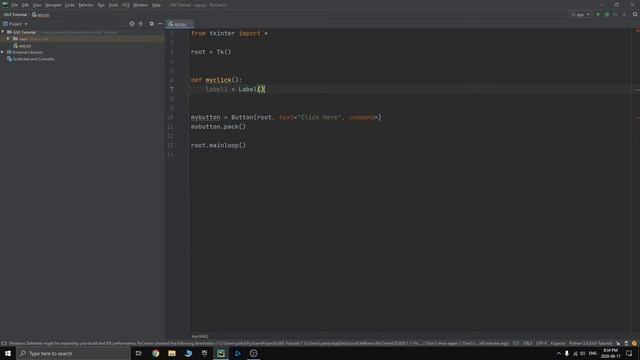This screenshot has height=360, width=640.
Task: Open the File menu
Action: pyautogui.click(x=15, y=5)
